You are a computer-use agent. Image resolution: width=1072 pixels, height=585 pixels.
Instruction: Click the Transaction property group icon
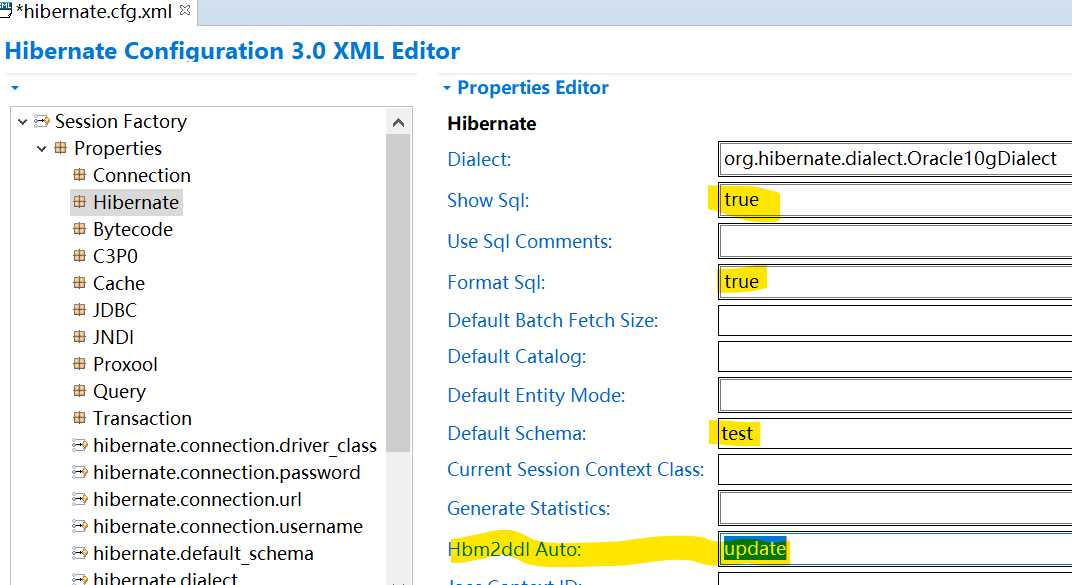pos(79,418)
